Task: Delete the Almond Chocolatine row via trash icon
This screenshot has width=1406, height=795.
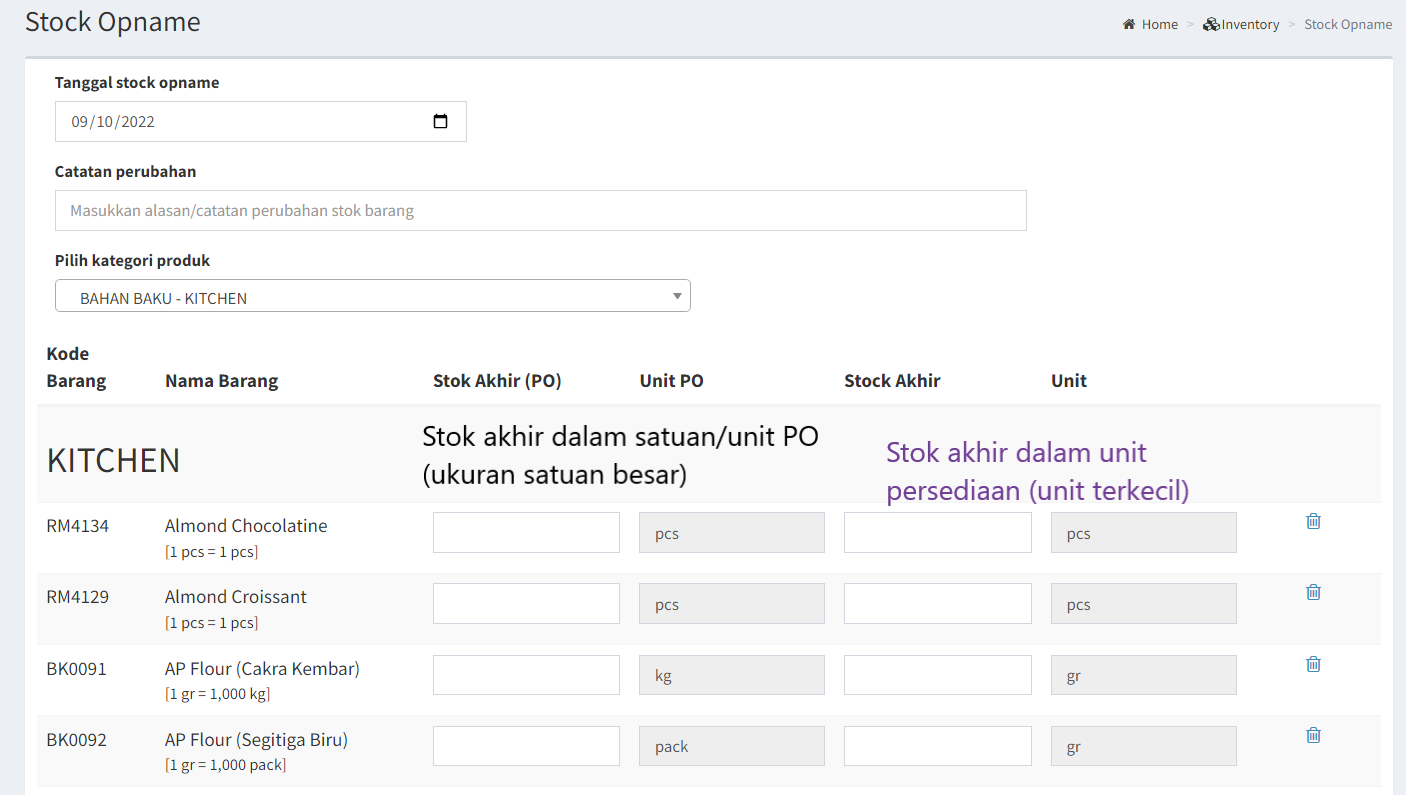Action: [x=1313, y=521]
